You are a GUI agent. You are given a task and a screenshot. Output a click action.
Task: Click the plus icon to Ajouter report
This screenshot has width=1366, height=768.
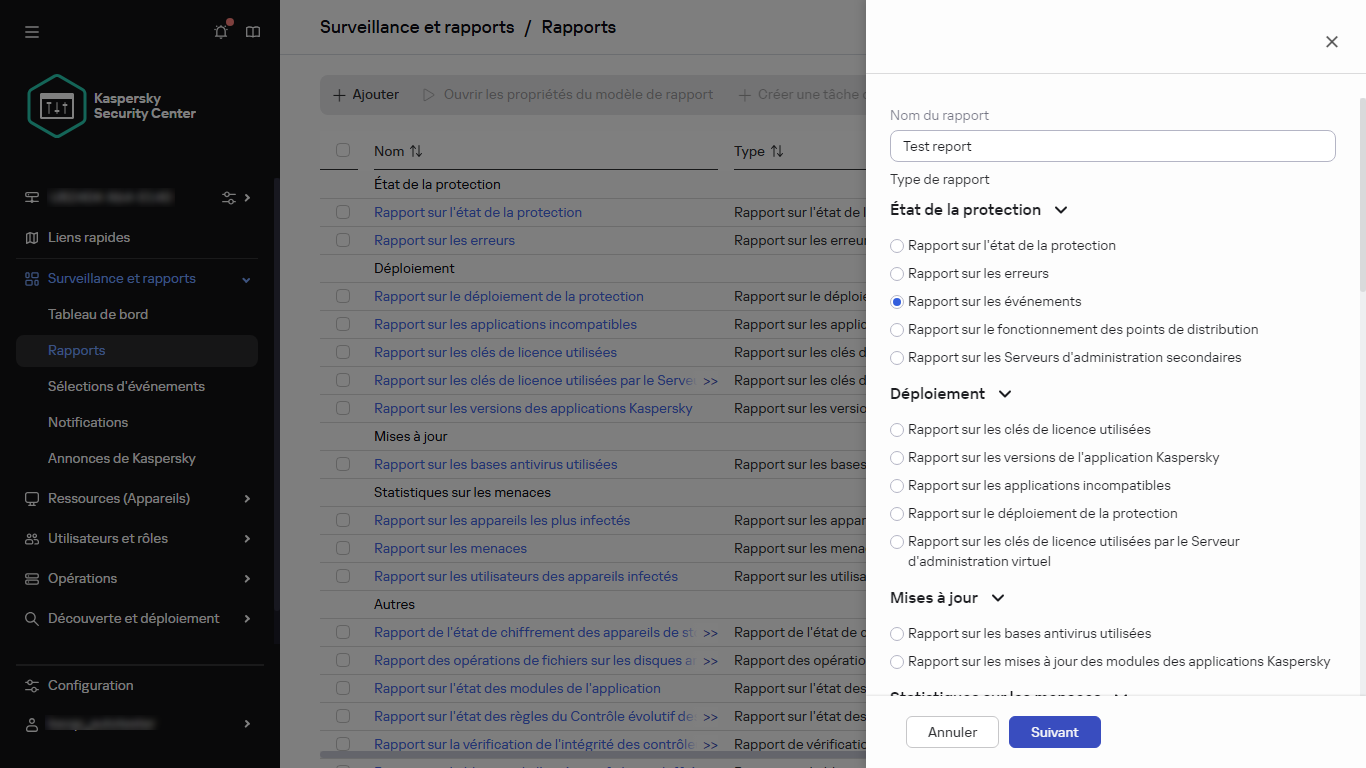339,95
